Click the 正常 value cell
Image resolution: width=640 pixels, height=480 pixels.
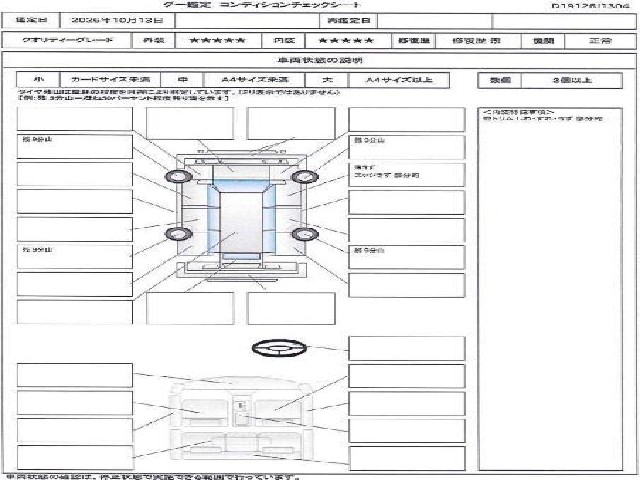point(600,40)
